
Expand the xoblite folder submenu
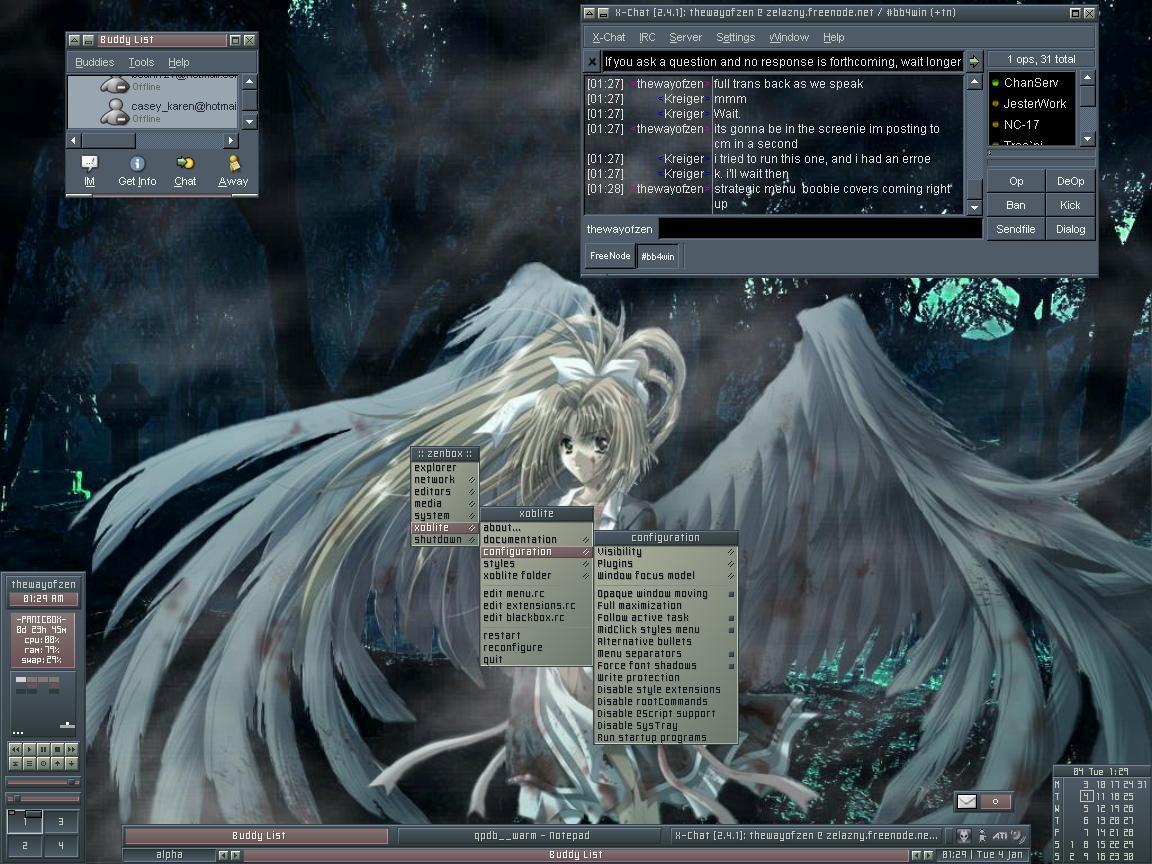[x=536, y=576]
